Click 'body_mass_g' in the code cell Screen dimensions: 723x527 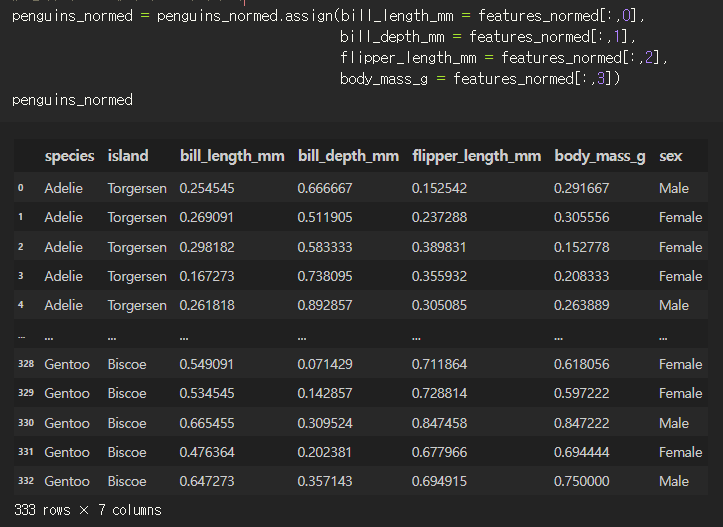pos(384,79)
